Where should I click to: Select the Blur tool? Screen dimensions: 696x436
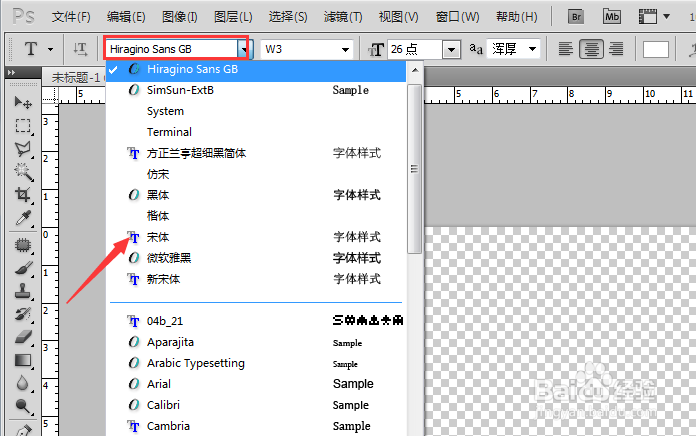click(23, 383)
